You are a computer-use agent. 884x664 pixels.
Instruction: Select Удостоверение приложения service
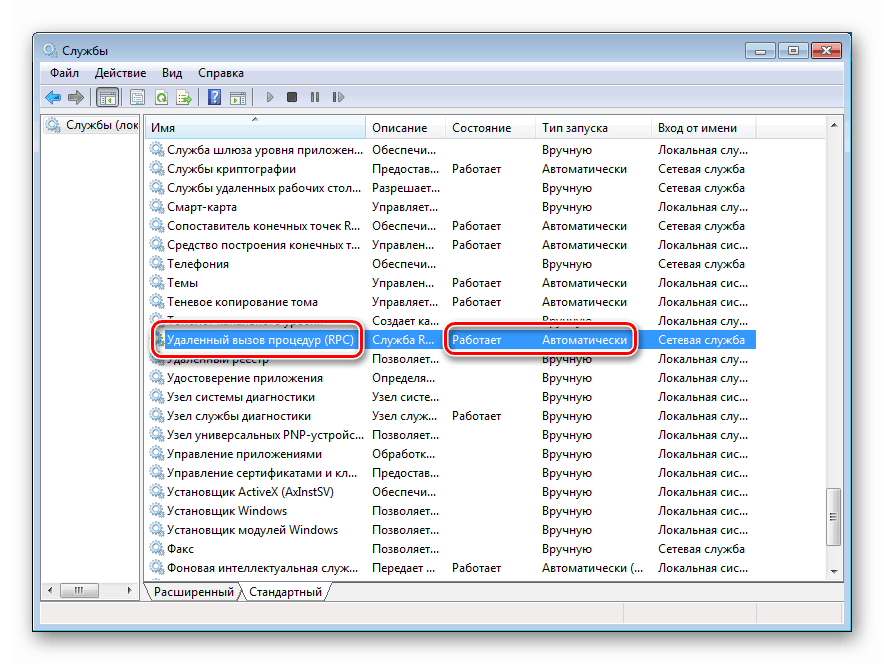coord(452,378)
